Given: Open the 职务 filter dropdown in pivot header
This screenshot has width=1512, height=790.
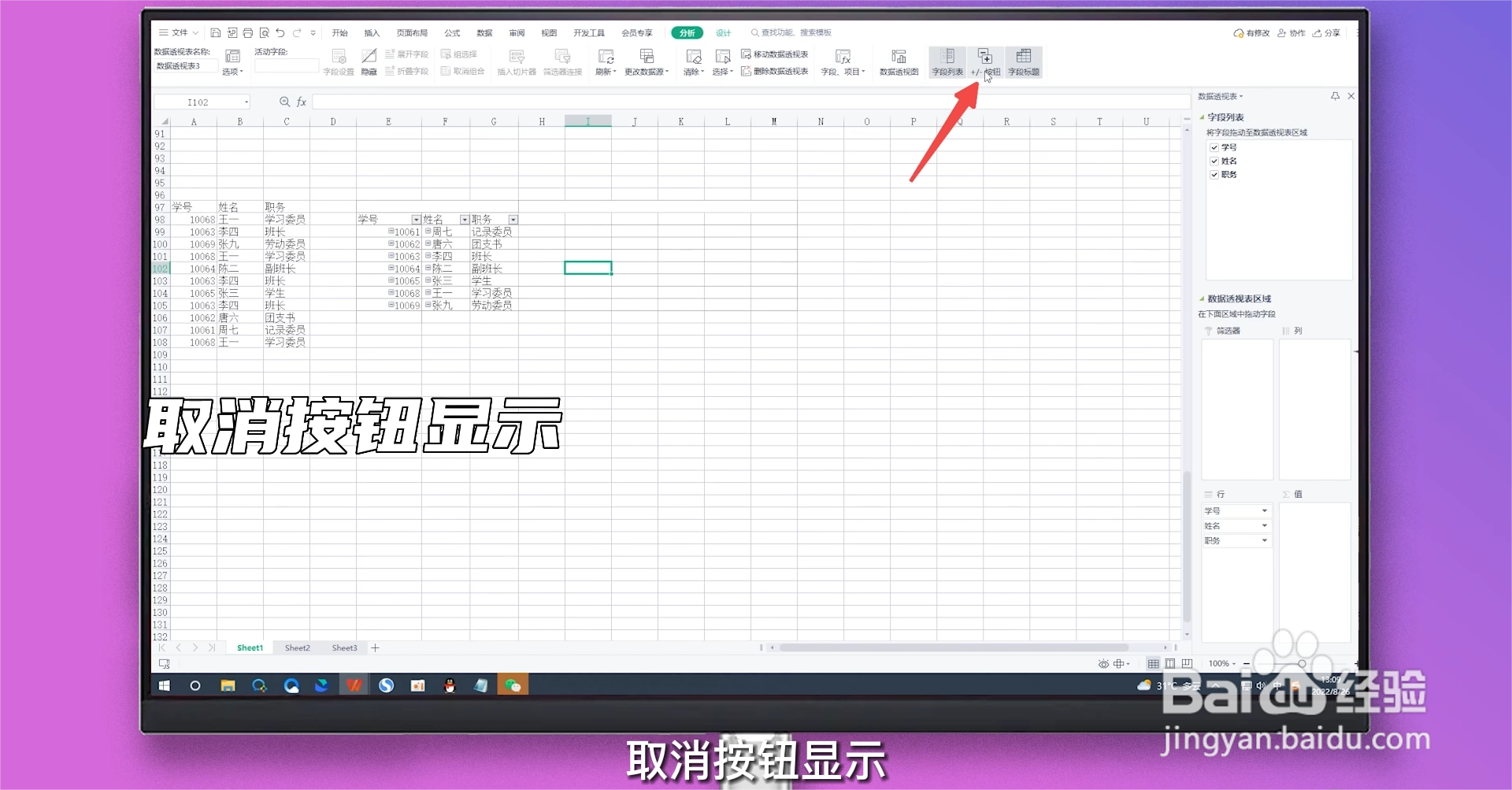Looking at the screenshot, I should 513,220.
